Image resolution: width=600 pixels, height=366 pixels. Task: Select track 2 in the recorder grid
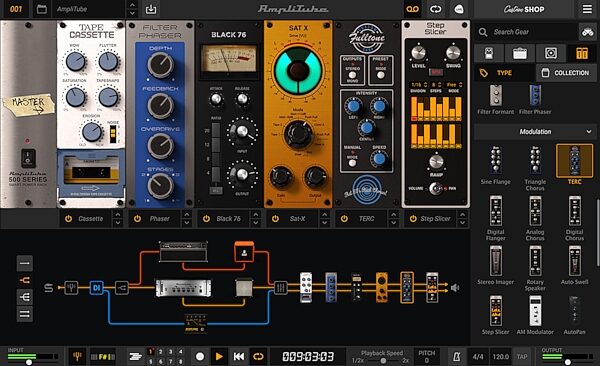tap(161, 351)
